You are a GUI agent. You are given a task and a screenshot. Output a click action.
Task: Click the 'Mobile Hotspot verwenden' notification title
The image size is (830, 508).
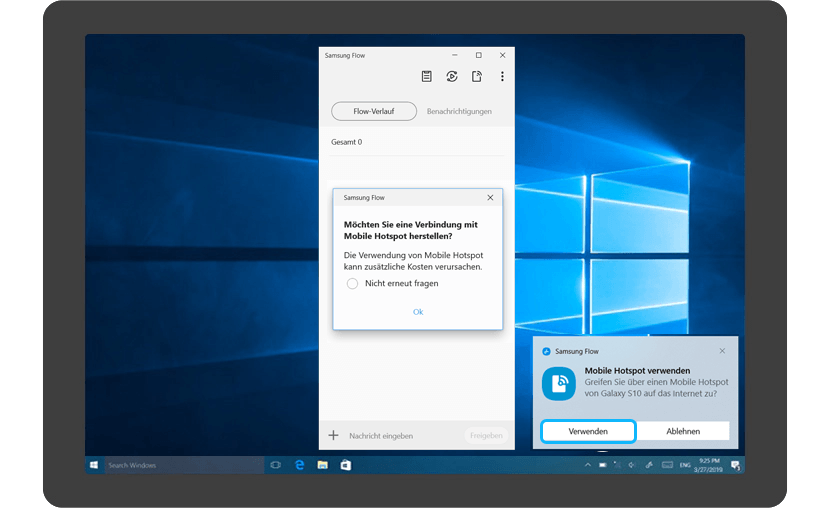[637, 370]
